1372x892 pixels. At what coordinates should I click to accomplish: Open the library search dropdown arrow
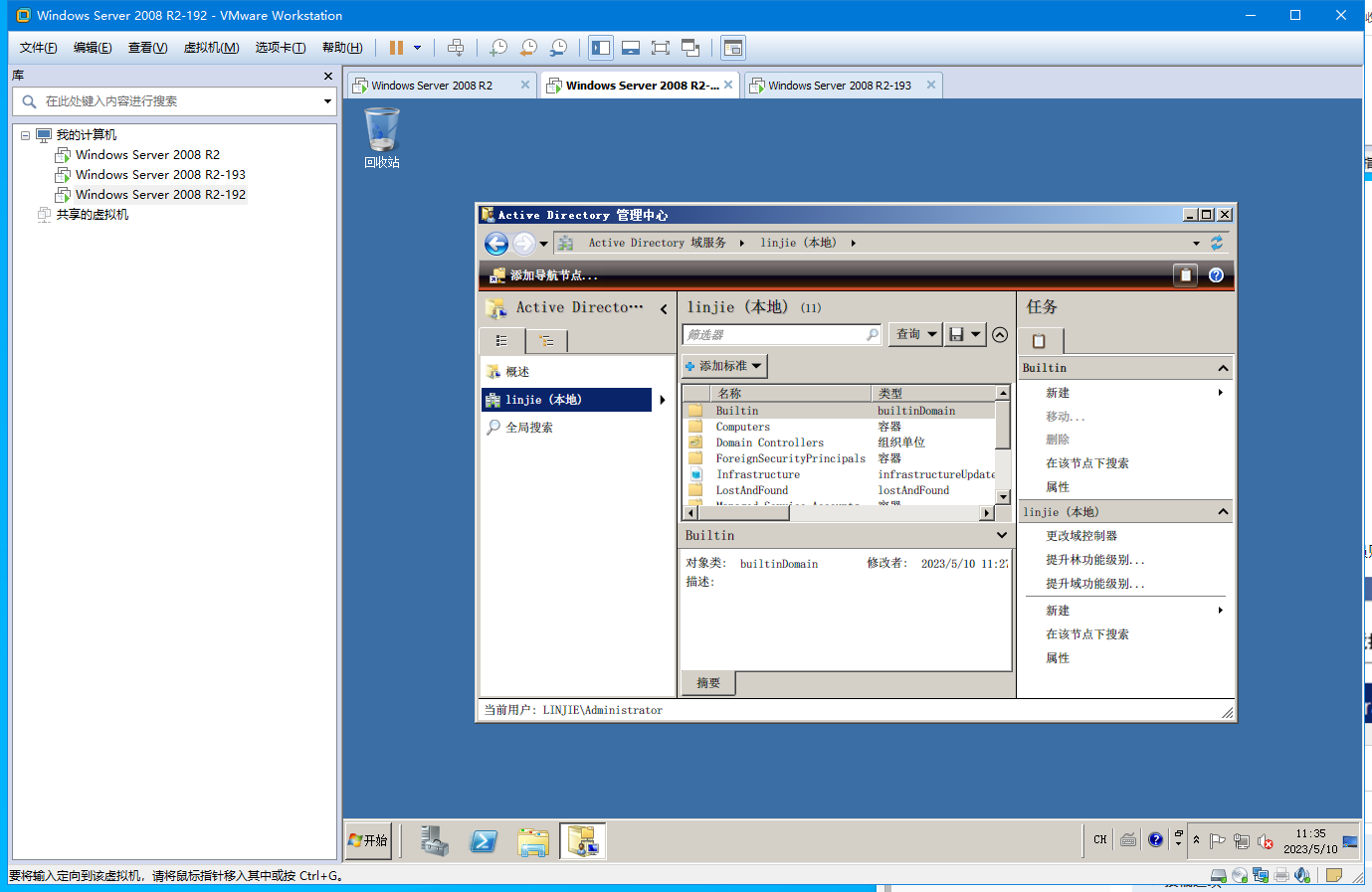[x=327, y=101]
